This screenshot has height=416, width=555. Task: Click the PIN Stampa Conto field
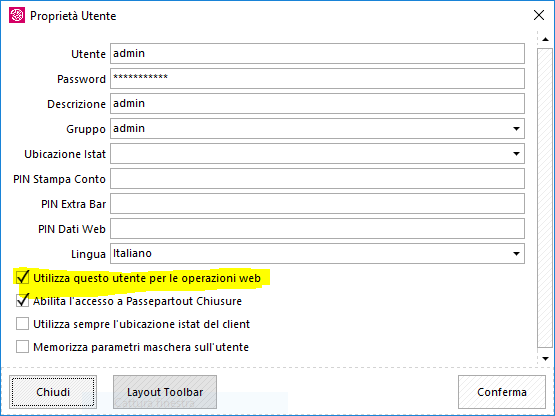[317, 179]
